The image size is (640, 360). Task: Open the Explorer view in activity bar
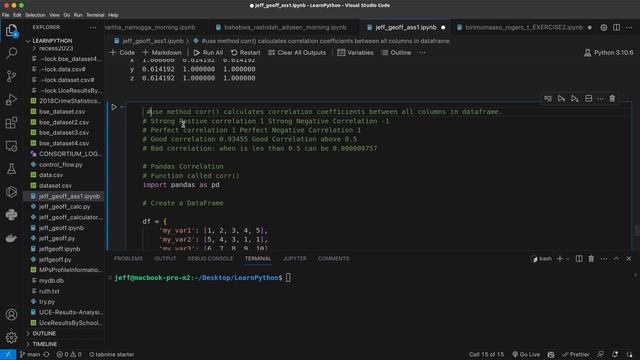[x=11, y=30]
